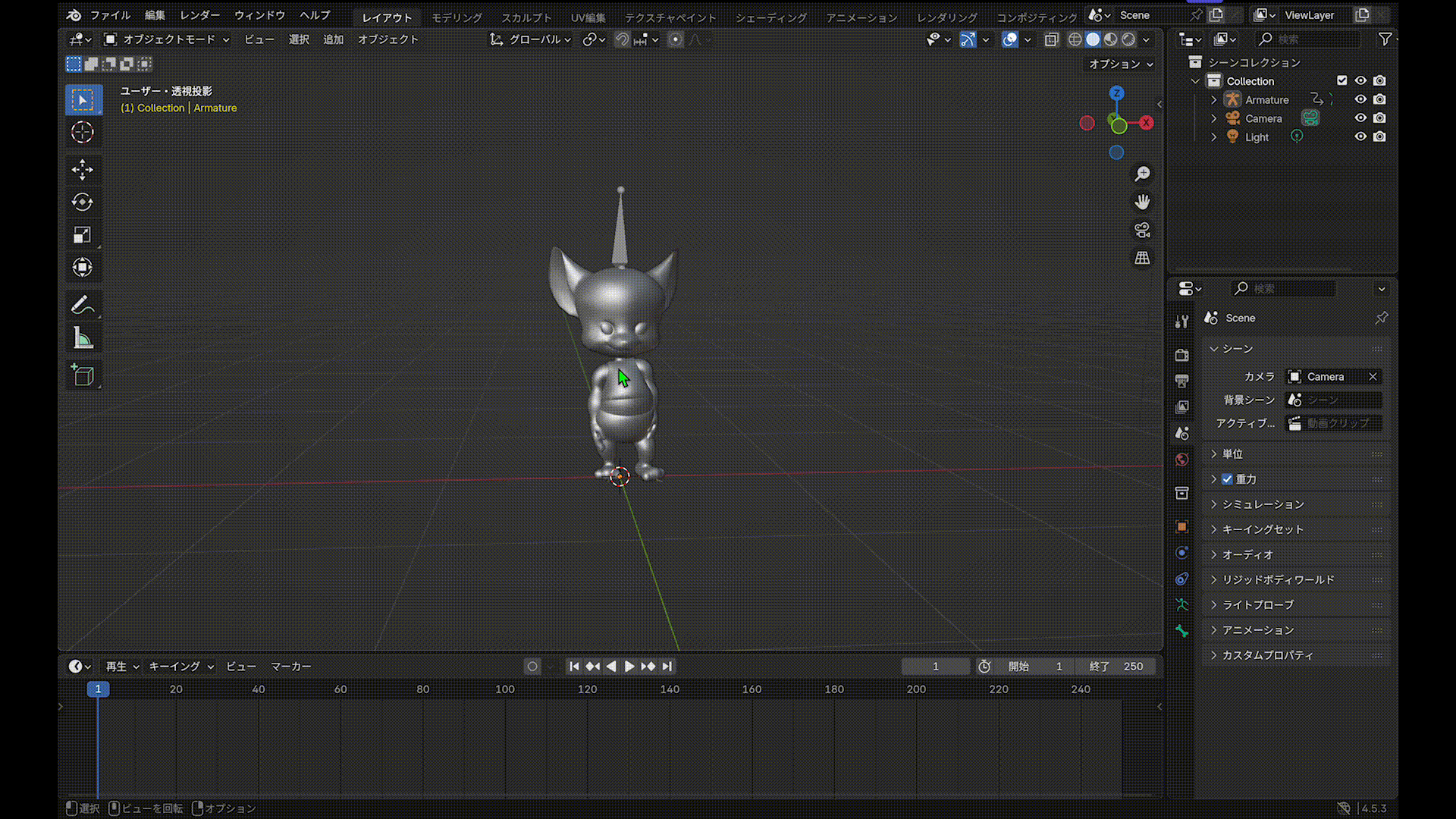
Task: Open the オブジェクトモード mode dropdown
Action: [167, 39]
